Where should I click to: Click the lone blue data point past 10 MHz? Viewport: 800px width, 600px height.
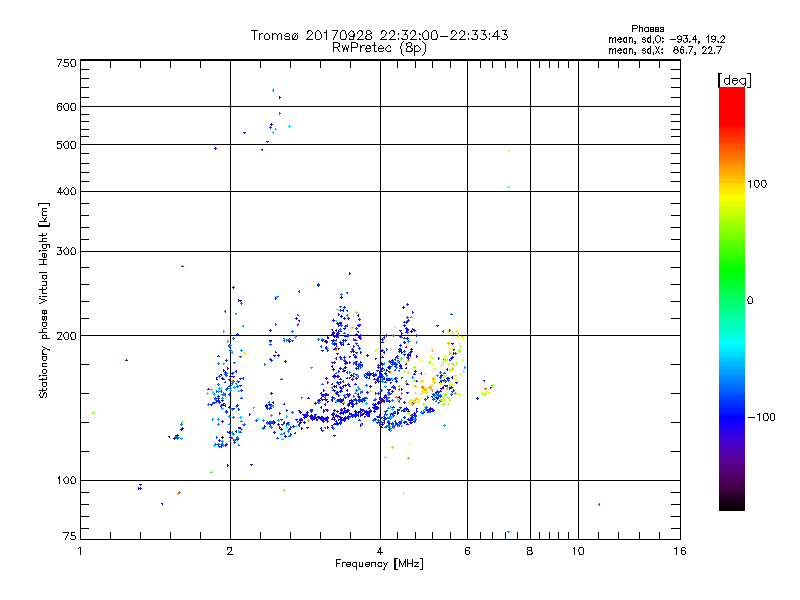(599, 505)
